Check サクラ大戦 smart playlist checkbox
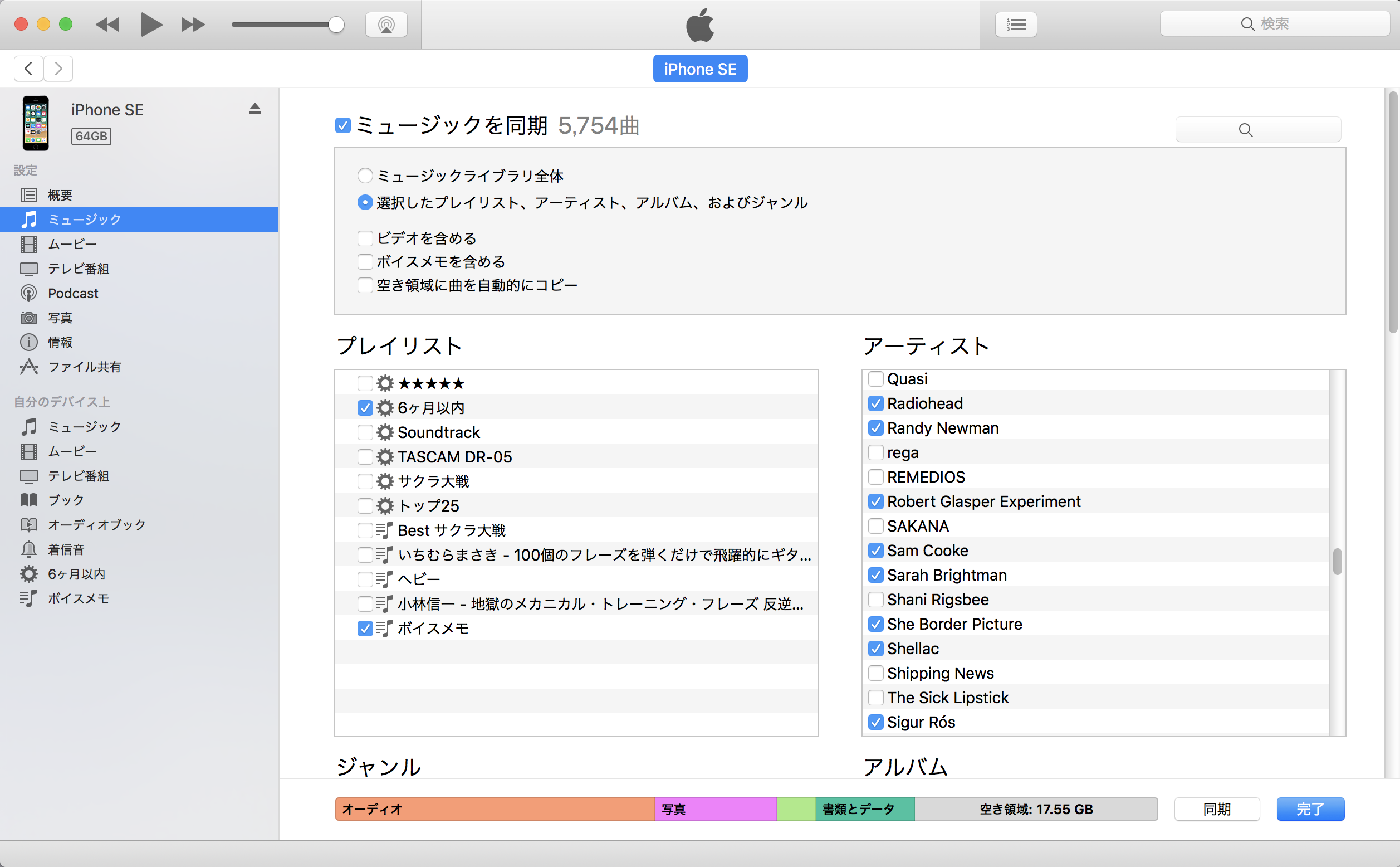The height and width of the screenshot is (867, 1400). pos(365,481)
